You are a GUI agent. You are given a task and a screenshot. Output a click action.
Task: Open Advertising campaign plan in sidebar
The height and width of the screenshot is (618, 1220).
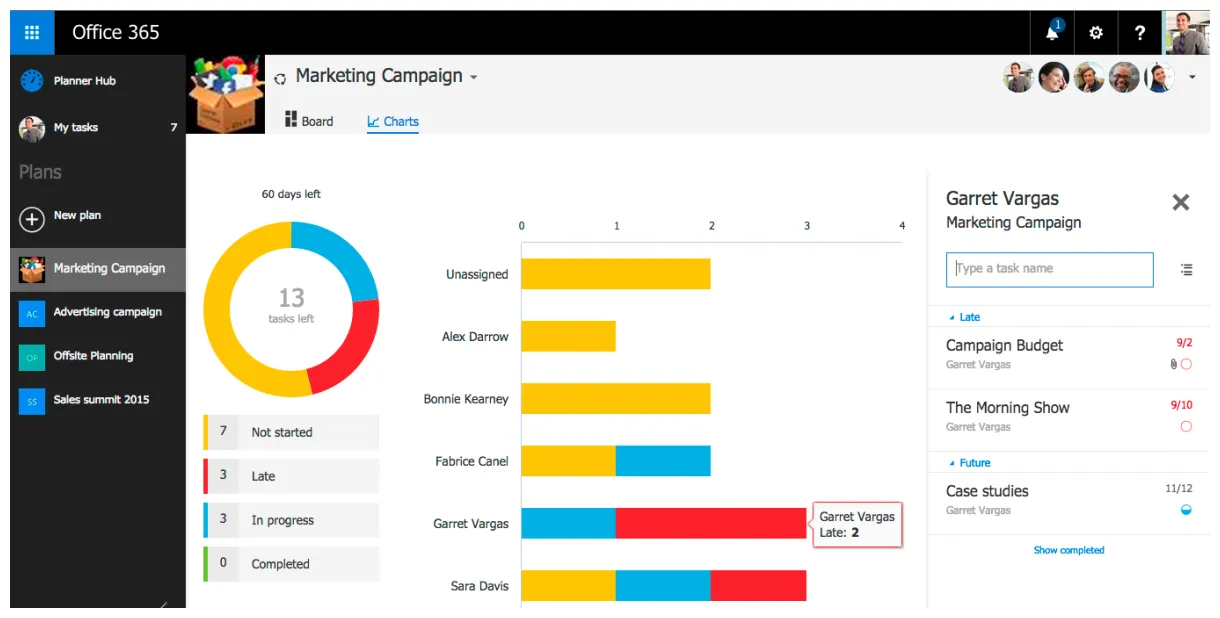[107, 312]
